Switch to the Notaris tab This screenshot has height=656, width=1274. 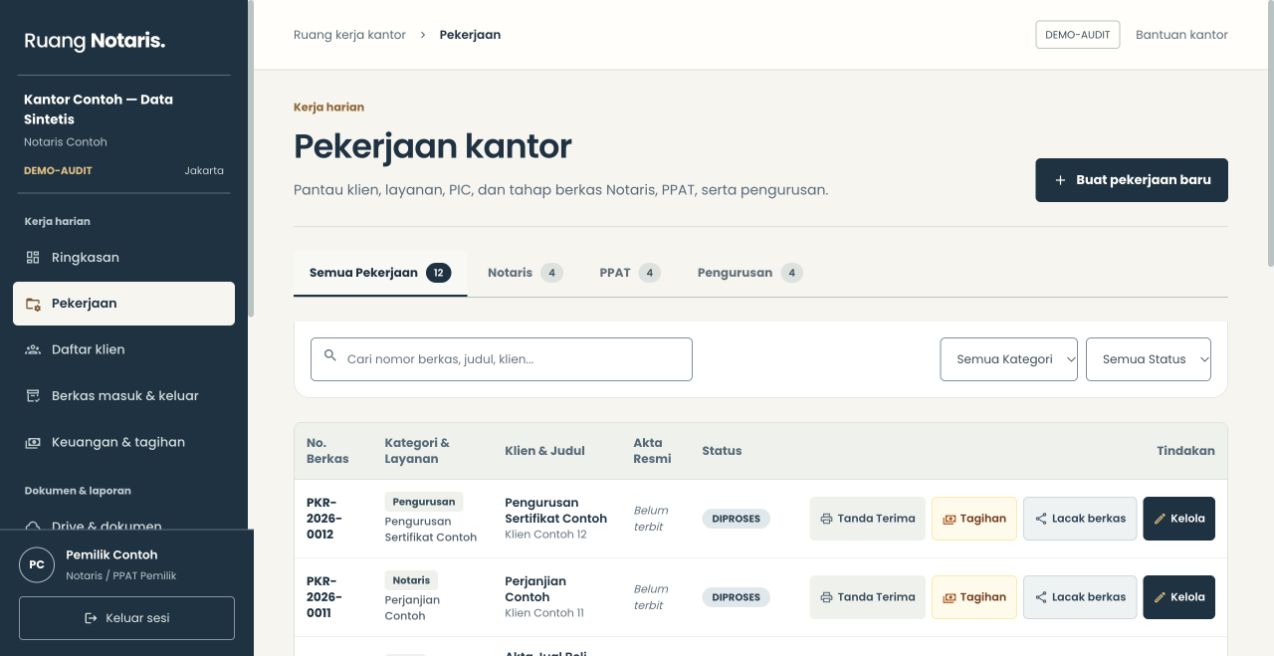click(525, 273)
